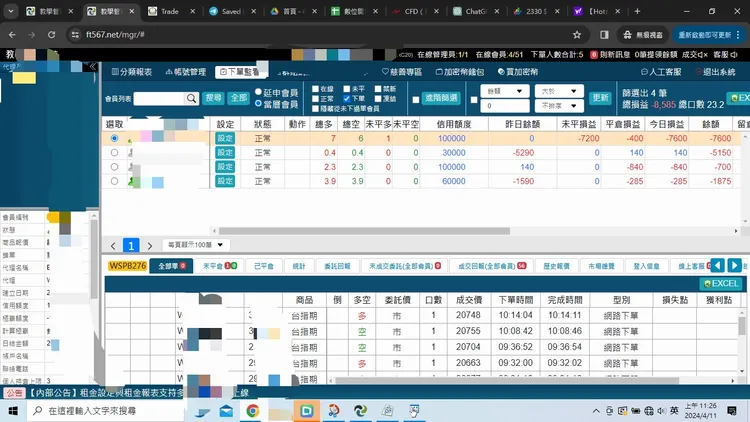Export orders with the EXCEL button

(x=720, y=284)
